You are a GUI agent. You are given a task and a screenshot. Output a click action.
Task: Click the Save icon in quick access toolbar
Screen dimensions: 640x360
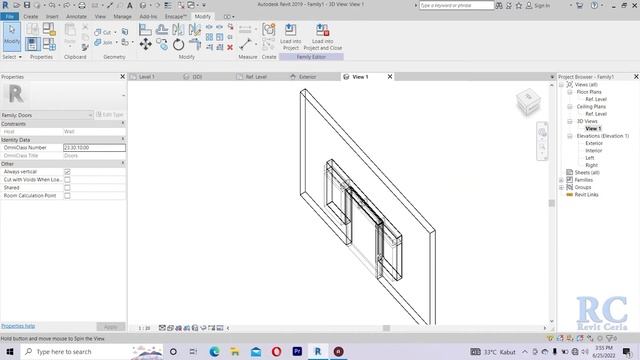tap(27, 5)
